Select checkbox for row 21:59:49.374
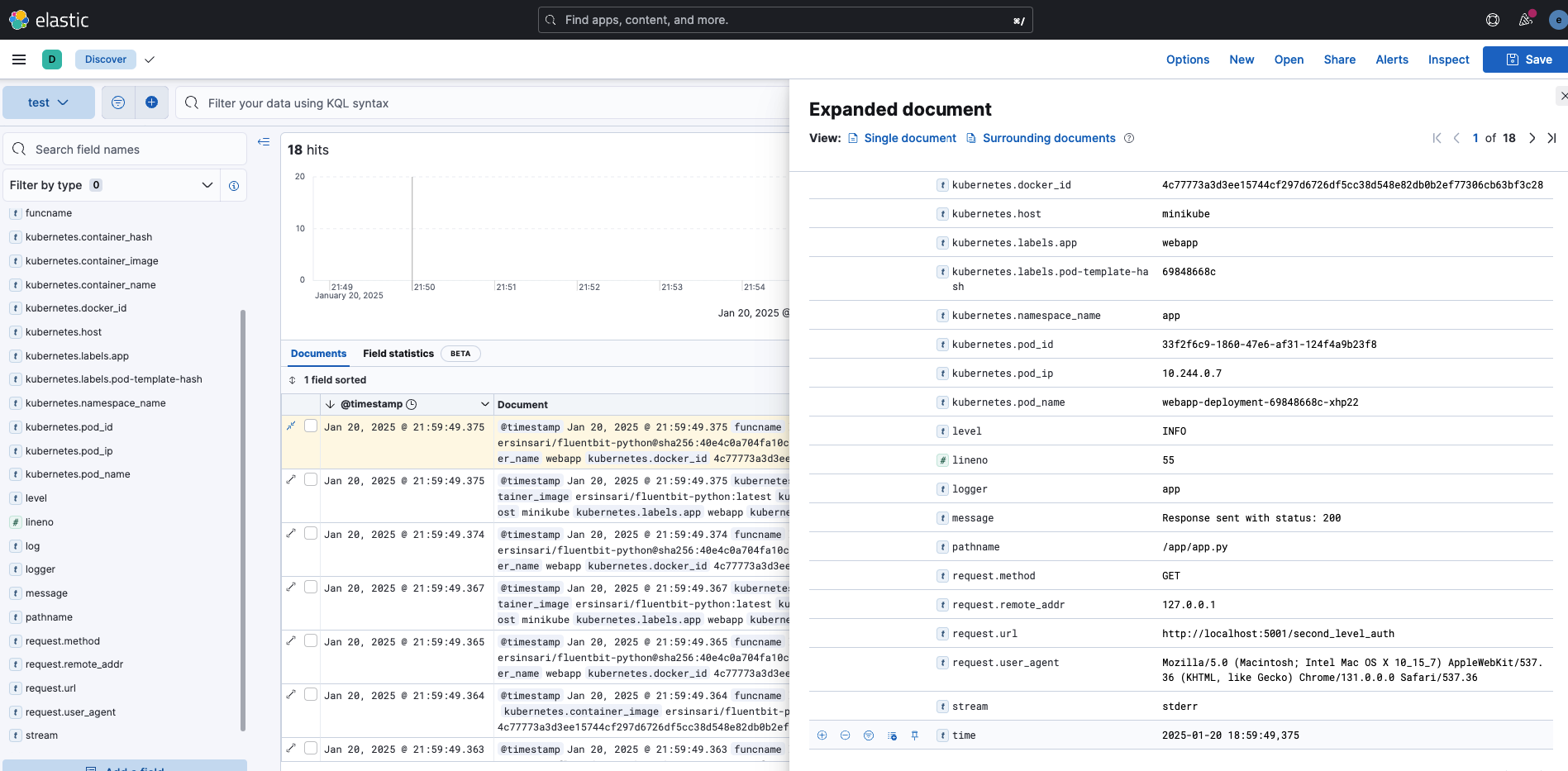 click(x=311, y=533)
